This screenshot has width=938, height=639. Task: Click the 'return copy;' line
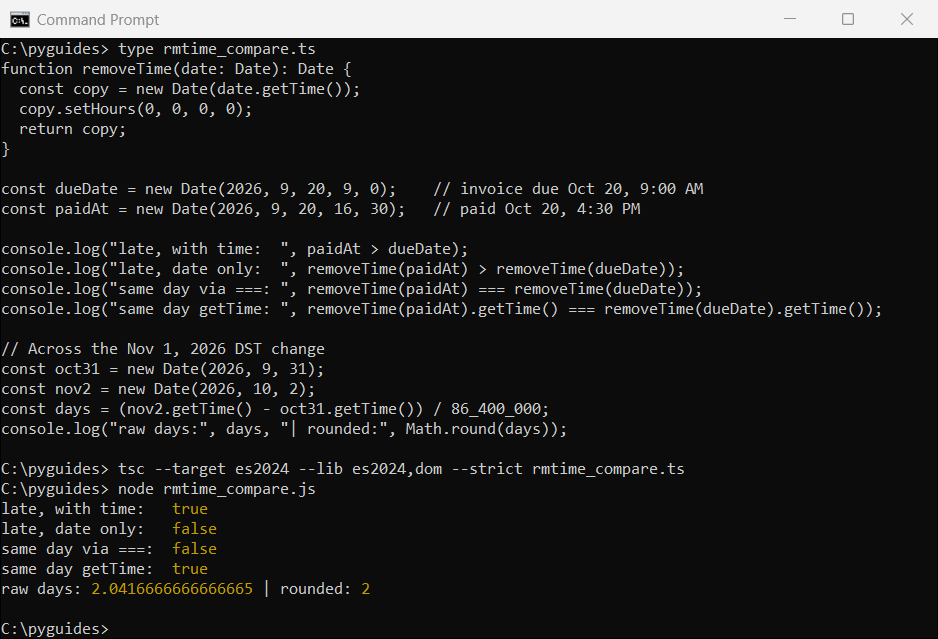pos(72,129)
